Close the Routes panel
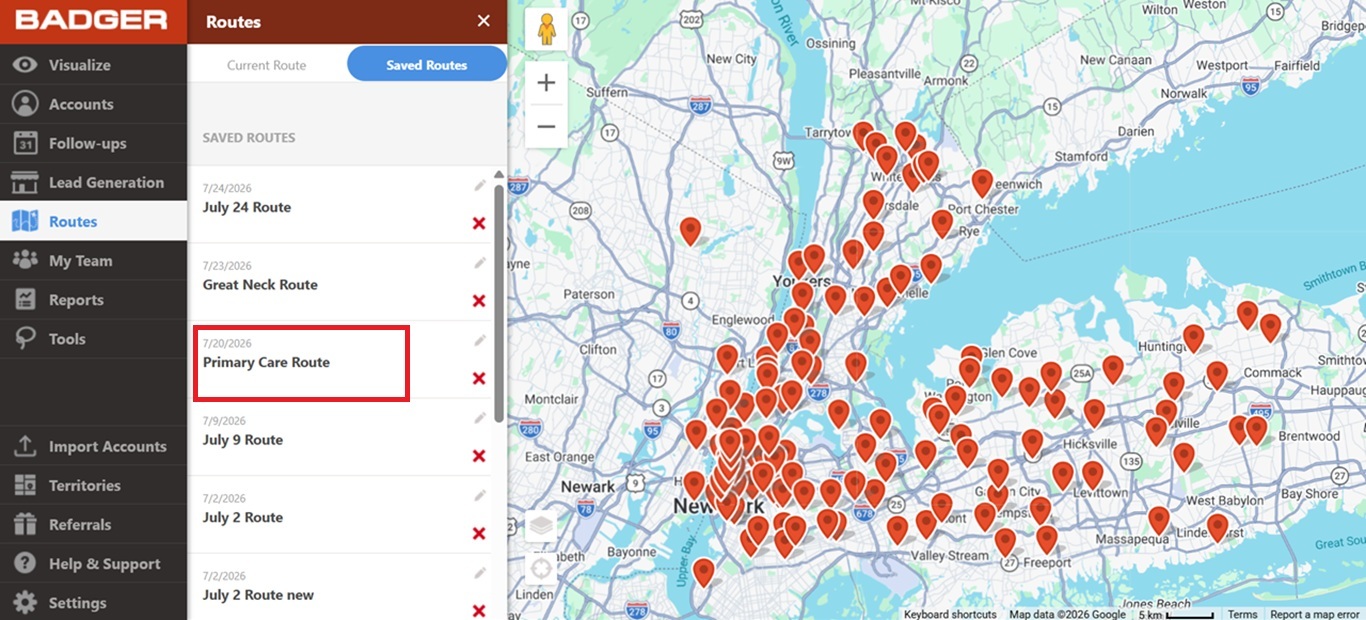This screenshot has width=1366, height=620. tap(484, 21)
